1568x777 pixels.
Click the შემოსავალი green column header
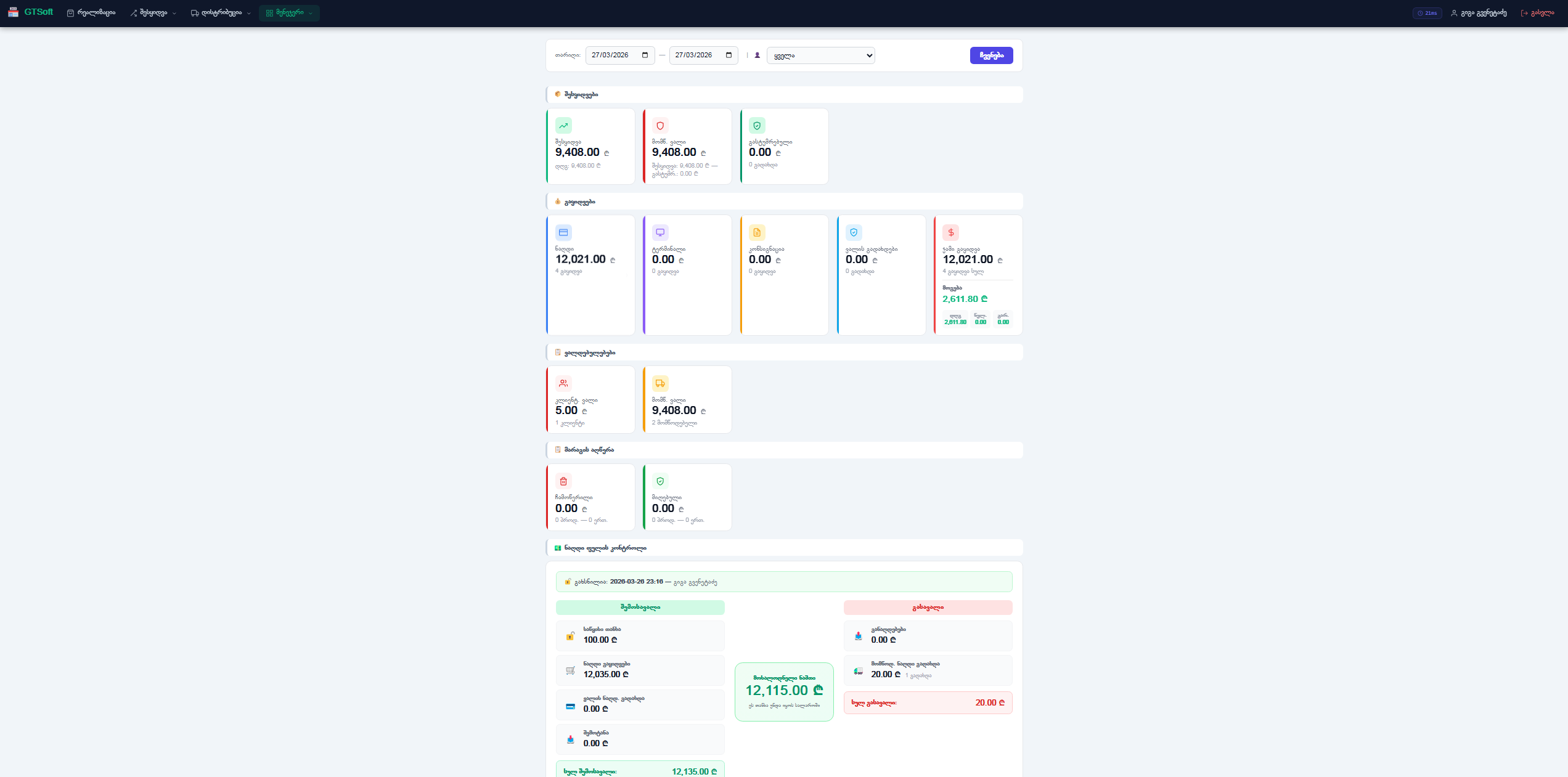pyautogui.click(x=640, y=608)
